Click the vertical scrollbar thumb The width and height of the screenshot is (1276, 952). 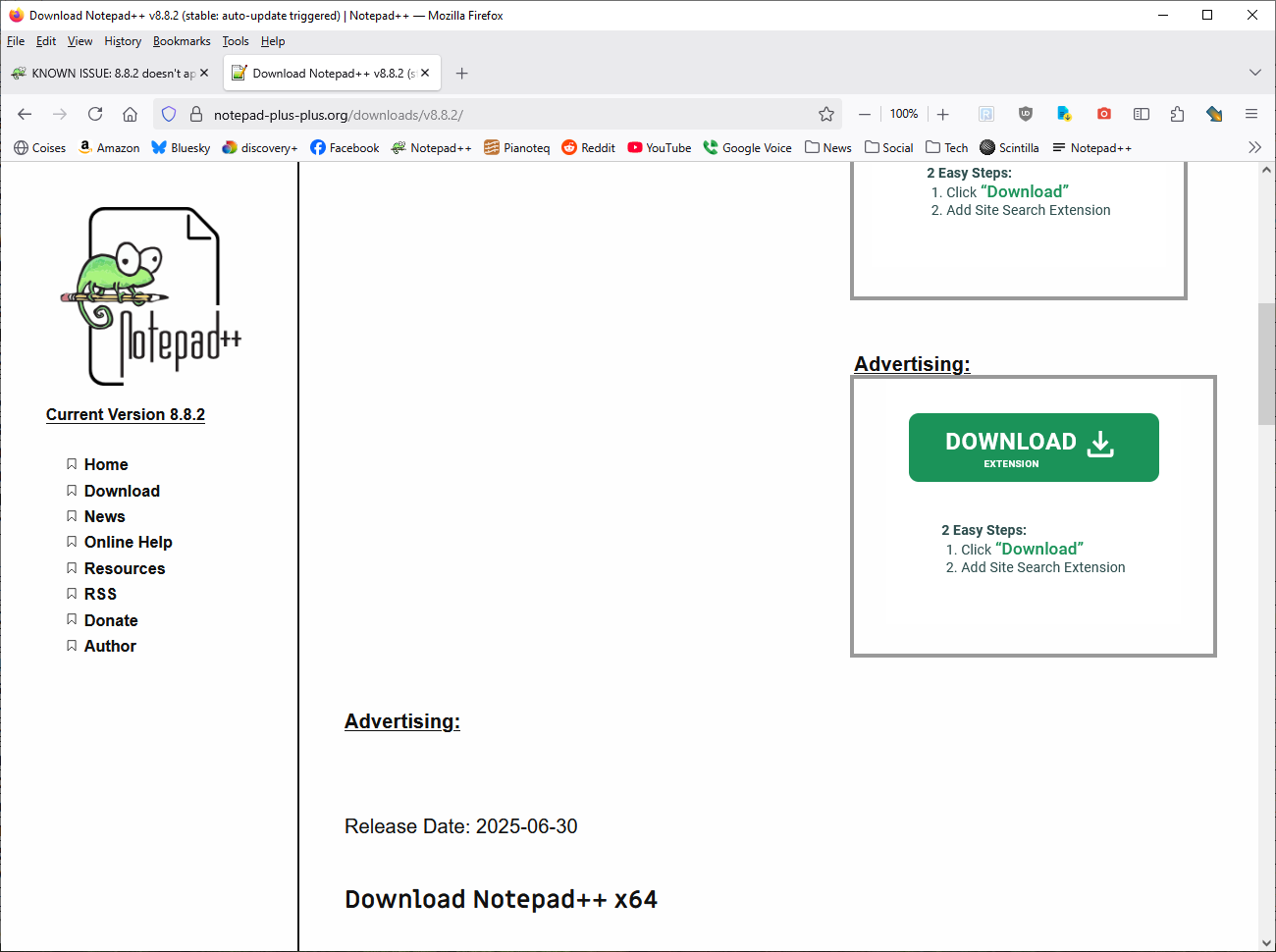[1266, 363]
